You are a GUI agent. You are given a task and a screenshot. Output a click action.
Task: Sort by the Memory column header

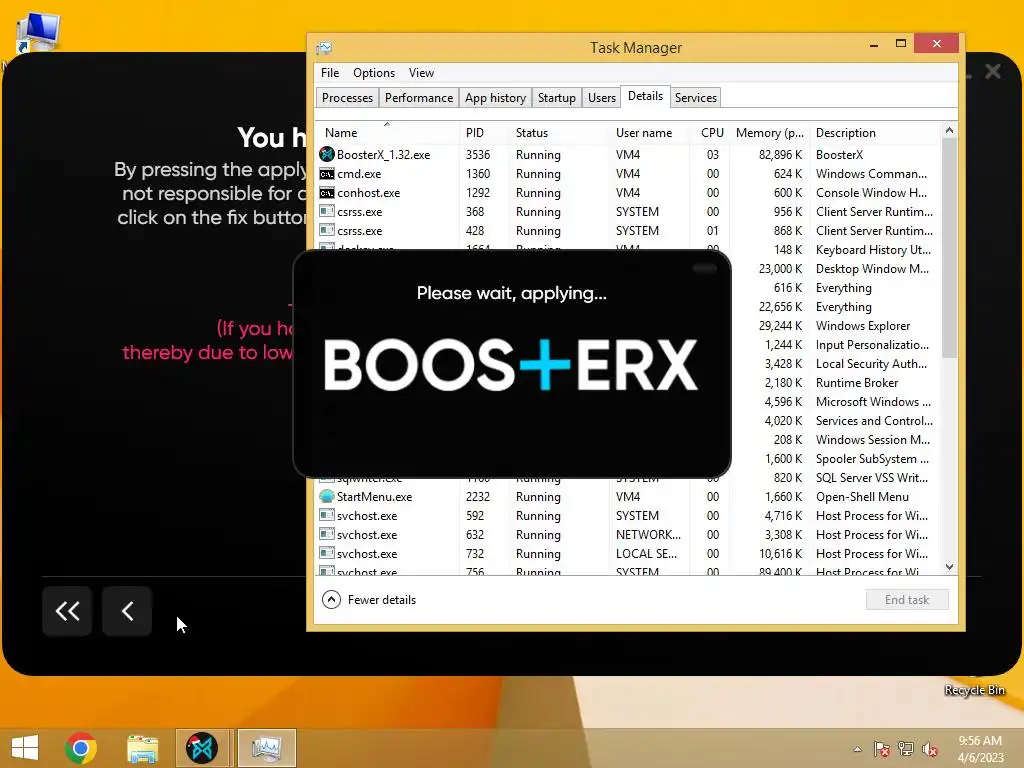click(x=769, y=133)
